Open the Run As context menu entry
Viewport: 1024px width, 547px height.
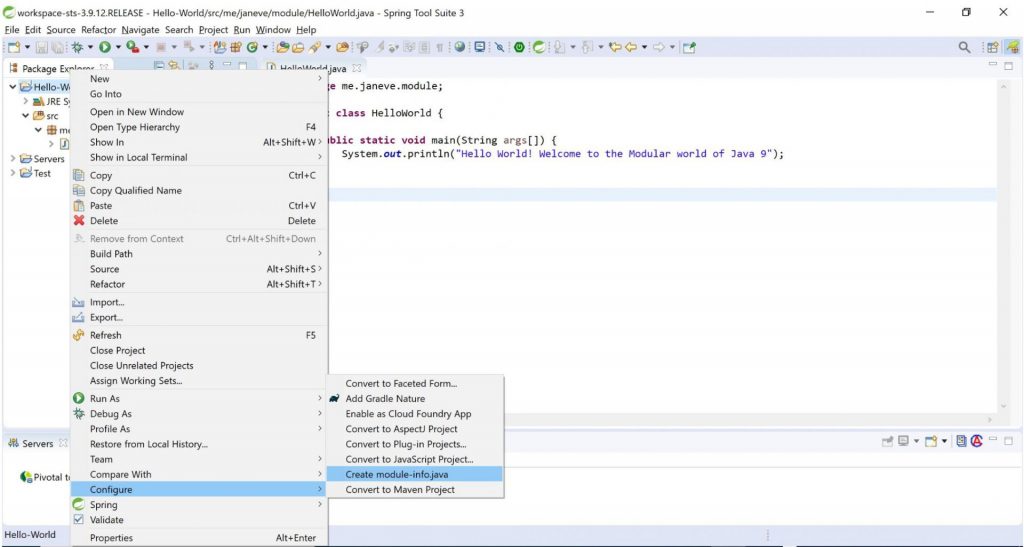click(199, 398)
